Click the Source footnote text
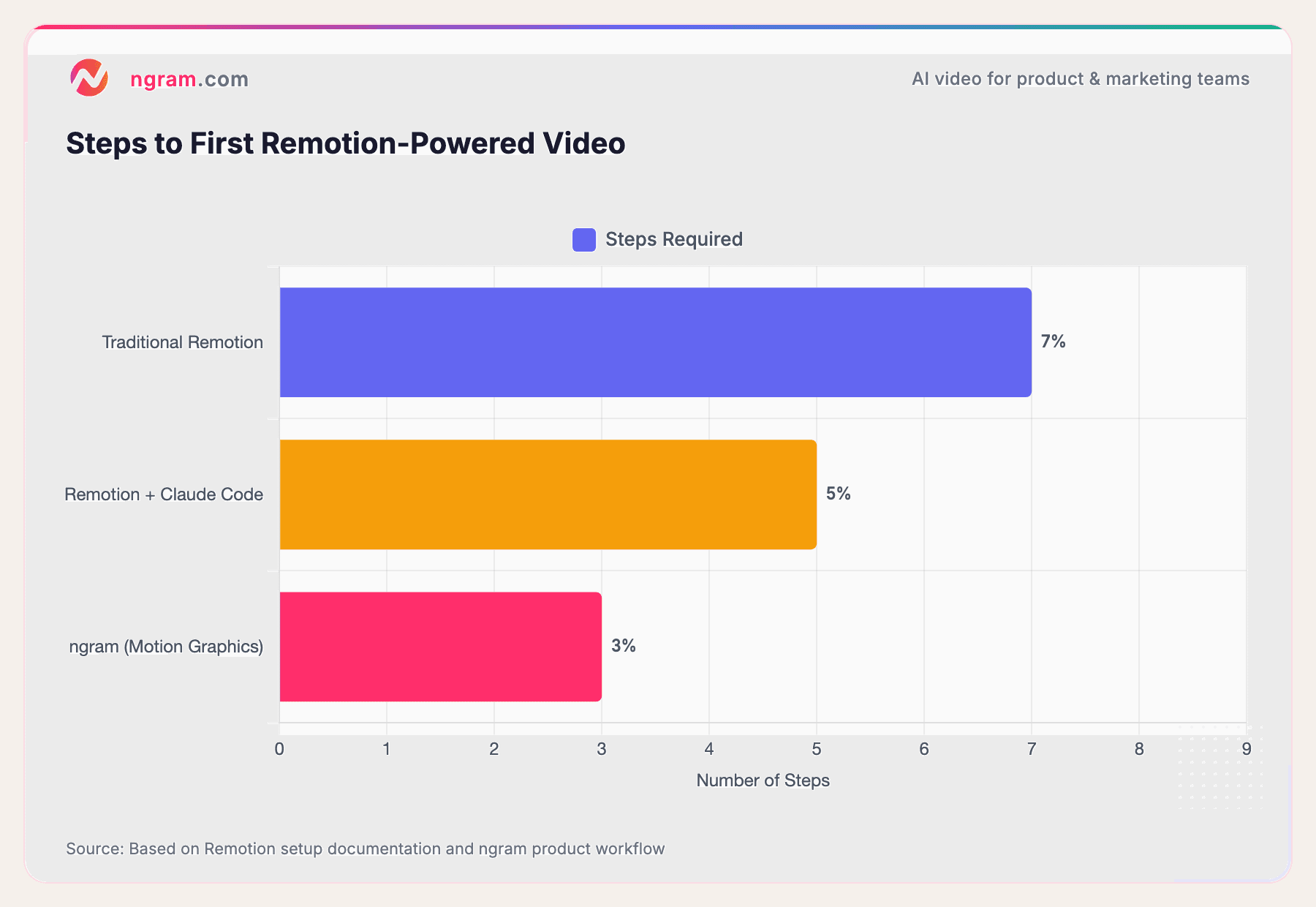Image resolution: width=1316 pixels, height=907 pixels. point(366,849)
